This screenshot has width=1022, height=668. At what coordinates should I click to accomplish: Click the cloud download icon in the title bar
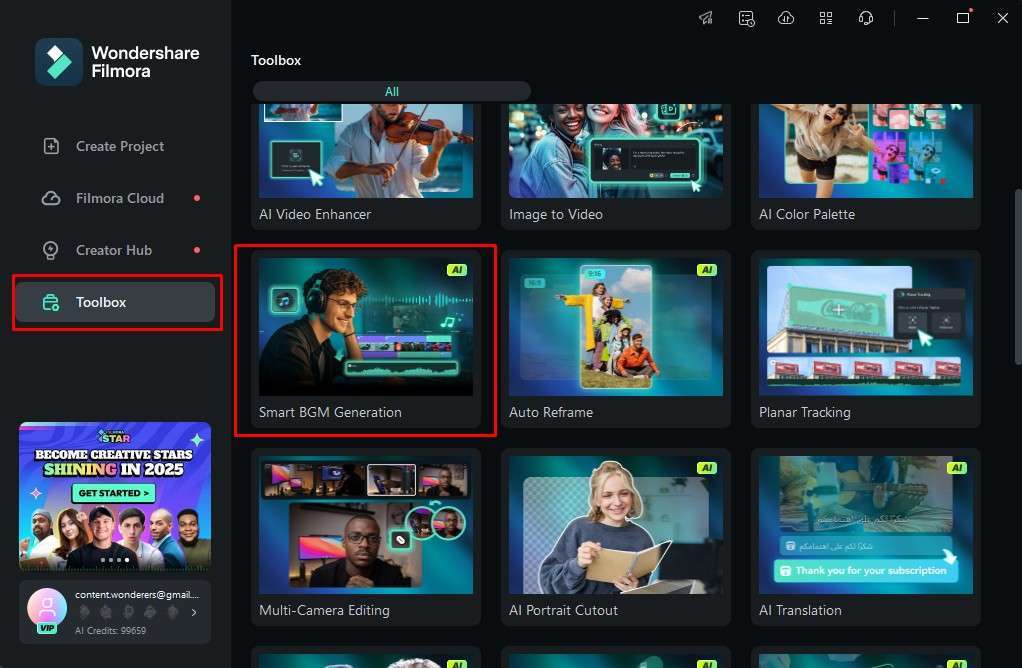point(786,18)
